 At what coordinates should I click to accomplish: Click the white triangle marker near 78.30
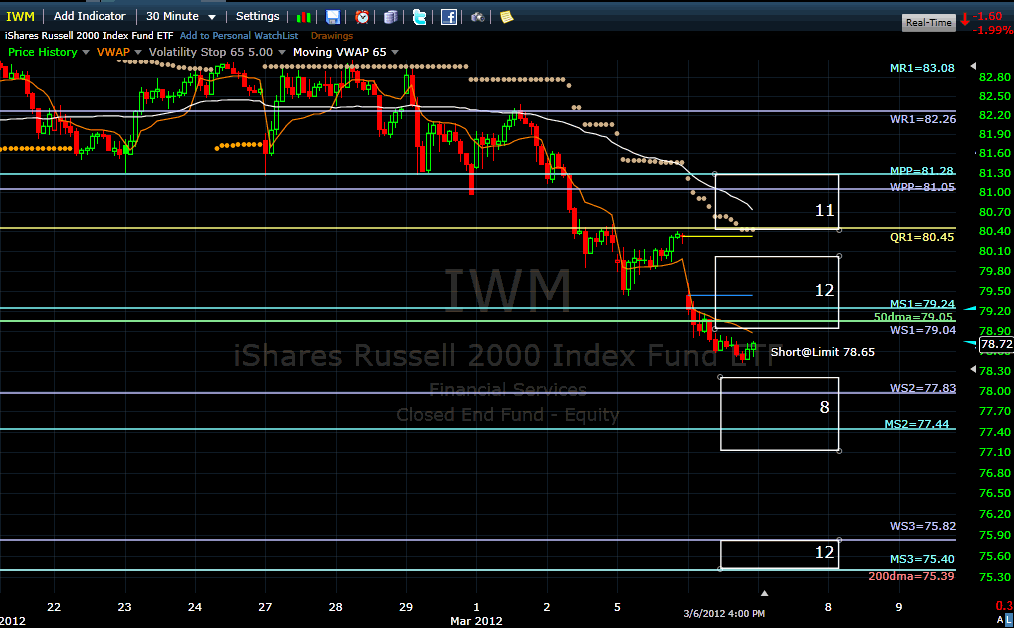[x=973, y=369]
